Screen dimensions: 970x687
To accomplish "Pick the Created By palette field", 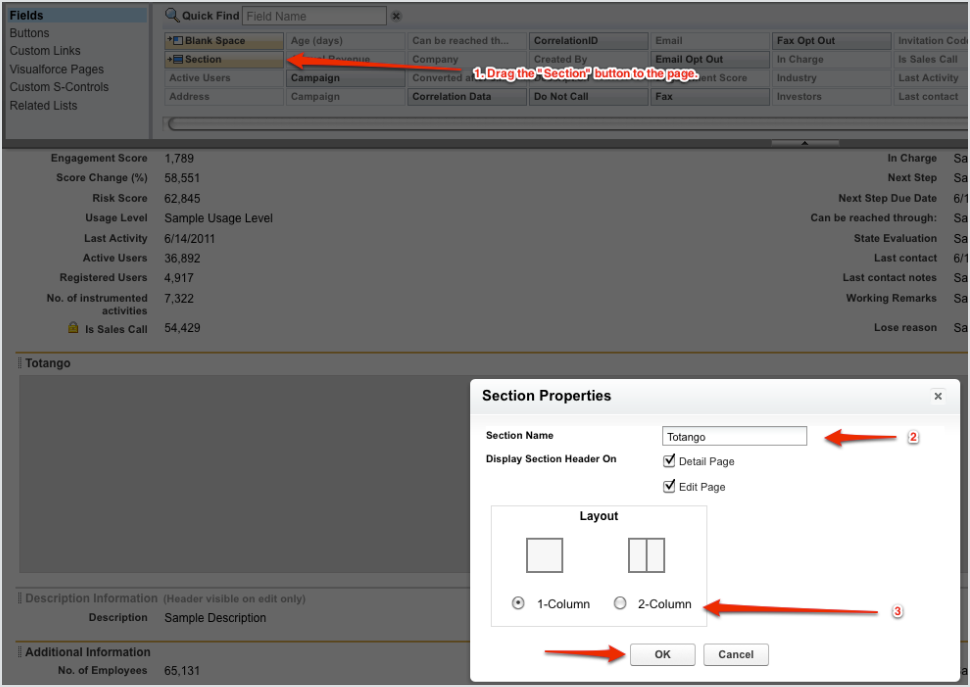I will pos(588,59).
